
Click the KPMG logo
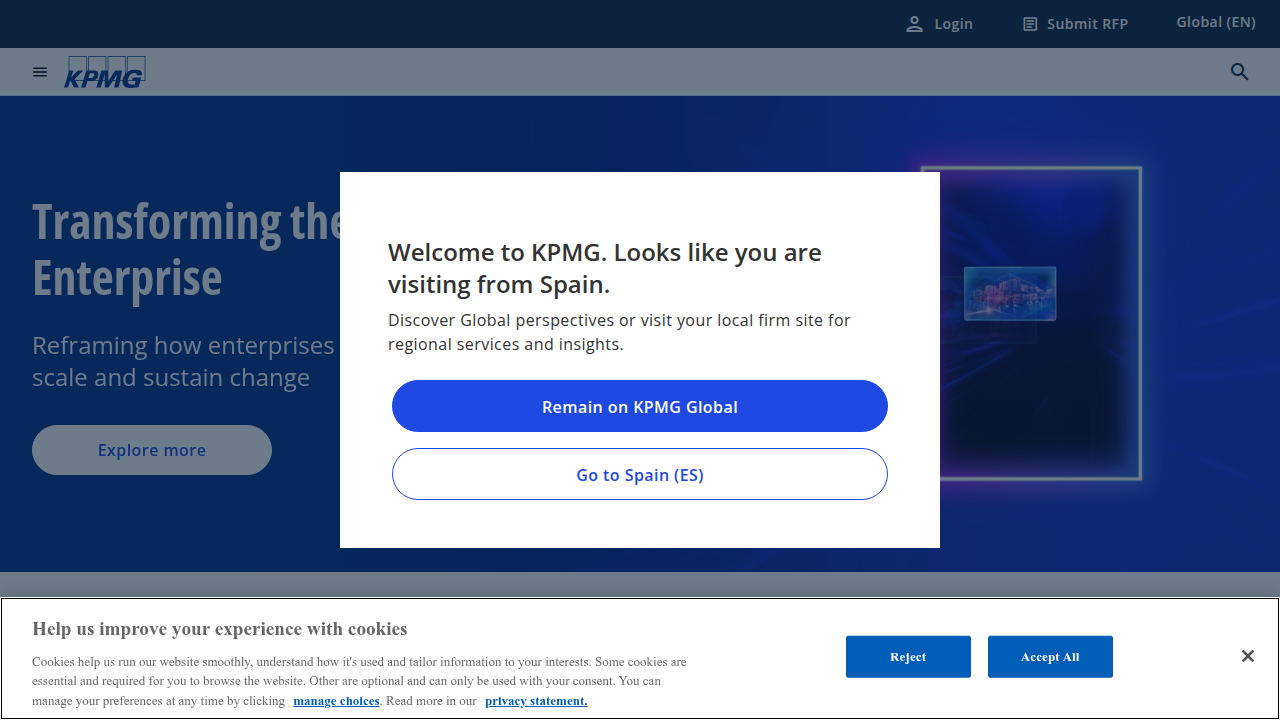[x=105, y=72]
